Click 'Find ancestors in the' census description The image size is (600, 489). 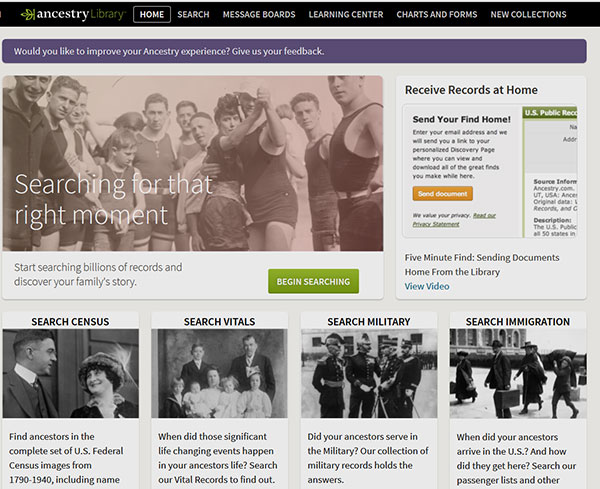pos(66,458)
